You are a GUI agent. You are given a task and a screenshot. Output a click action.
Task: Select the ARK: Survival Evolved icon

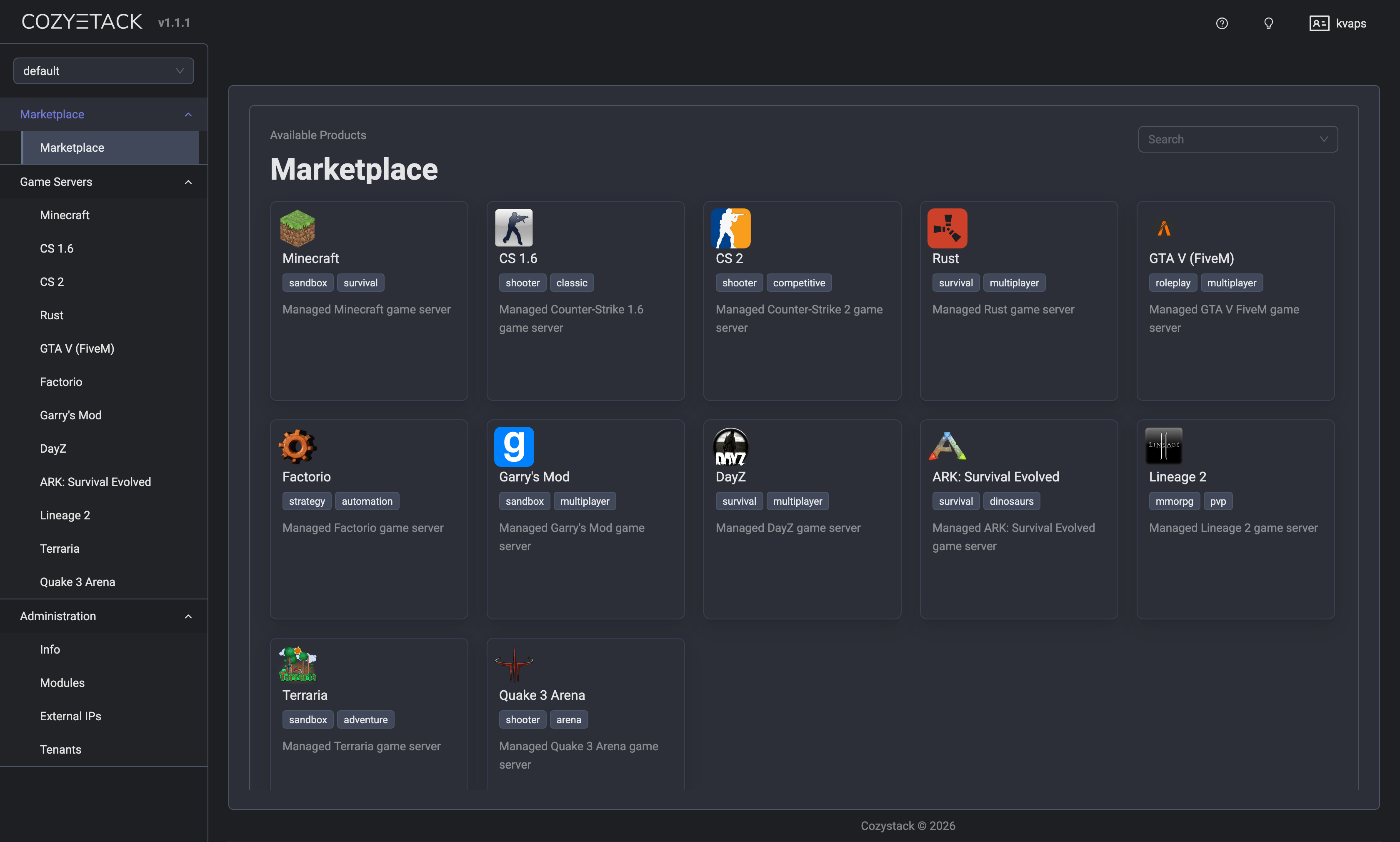(947, 446)
